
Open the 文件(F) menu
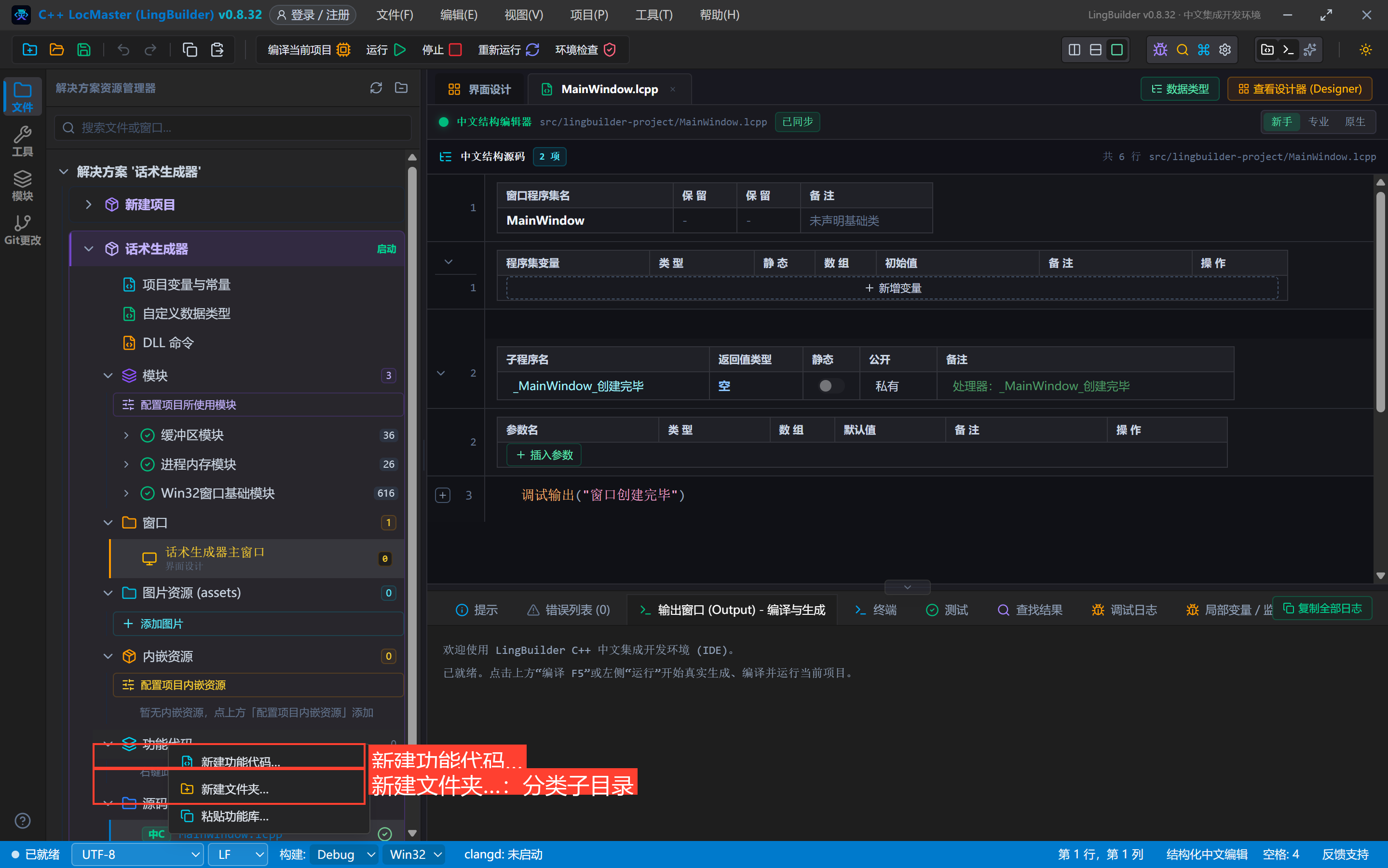tap(395, 15)
